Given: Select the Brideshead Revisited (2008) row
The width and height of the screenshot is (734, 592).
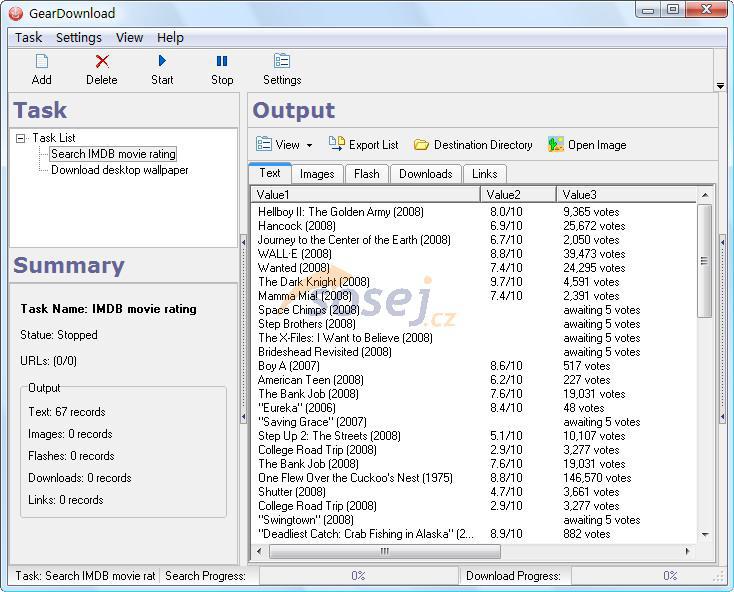Looking at the screenshot, I should click(474, 352).
